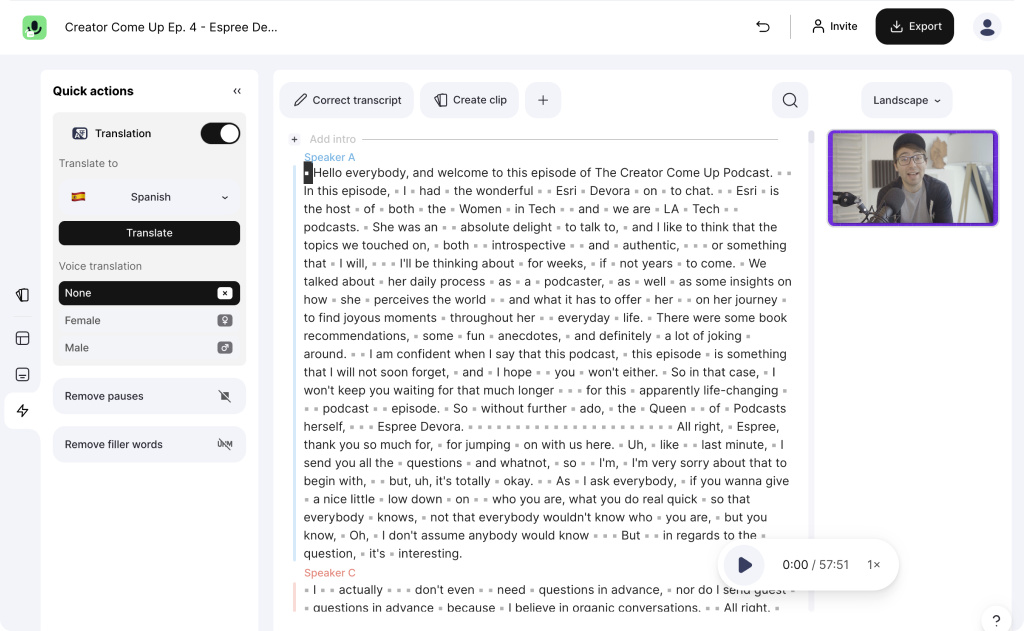Change the 1× playback speed
Viewport: 1024px width, 631px height.
[874, 565]
